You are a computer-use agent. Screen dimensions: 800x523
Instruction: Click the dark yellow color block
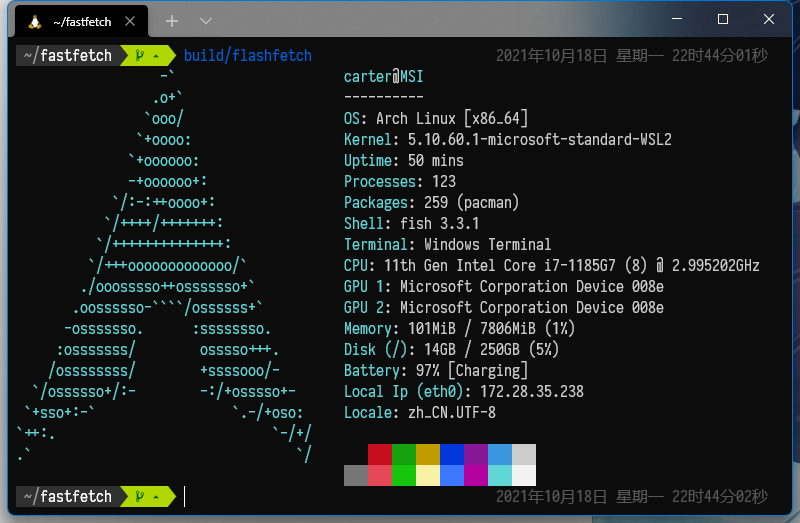428,454
